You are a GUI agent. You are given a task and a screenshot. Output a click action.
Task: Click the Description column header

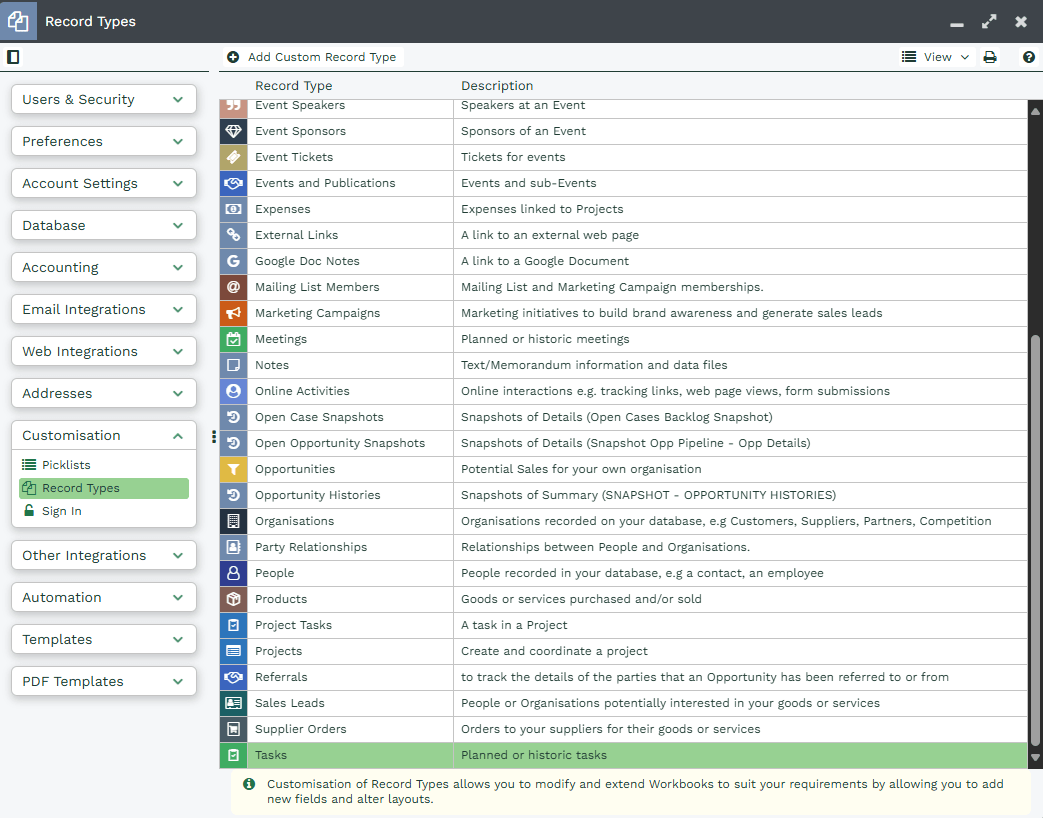tap(497, 86)
